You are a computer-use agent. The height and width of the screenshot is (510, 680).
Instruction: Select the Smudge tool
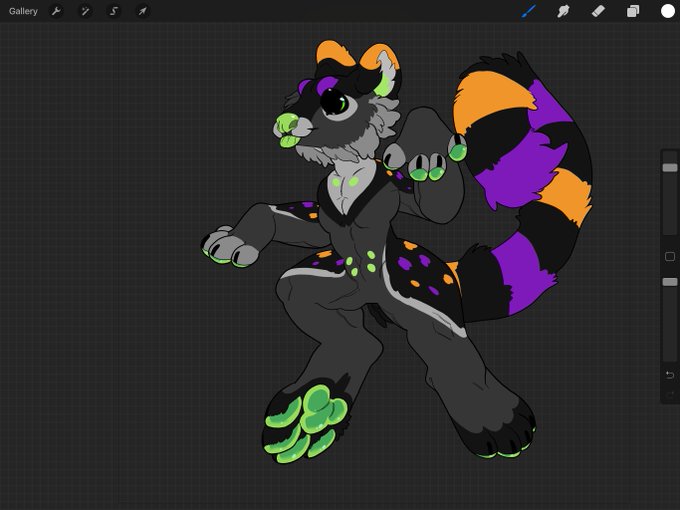point(563,11)
